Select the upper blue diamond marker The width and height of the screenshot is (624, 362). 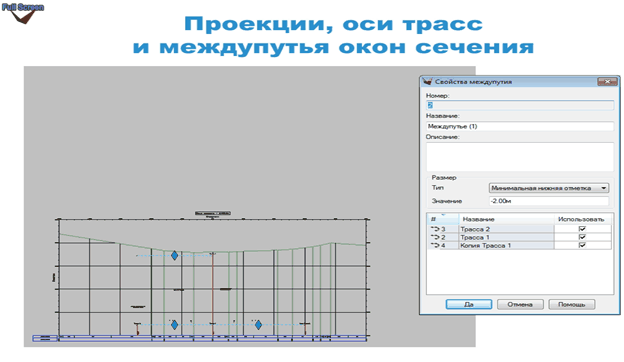coord(174,255)
